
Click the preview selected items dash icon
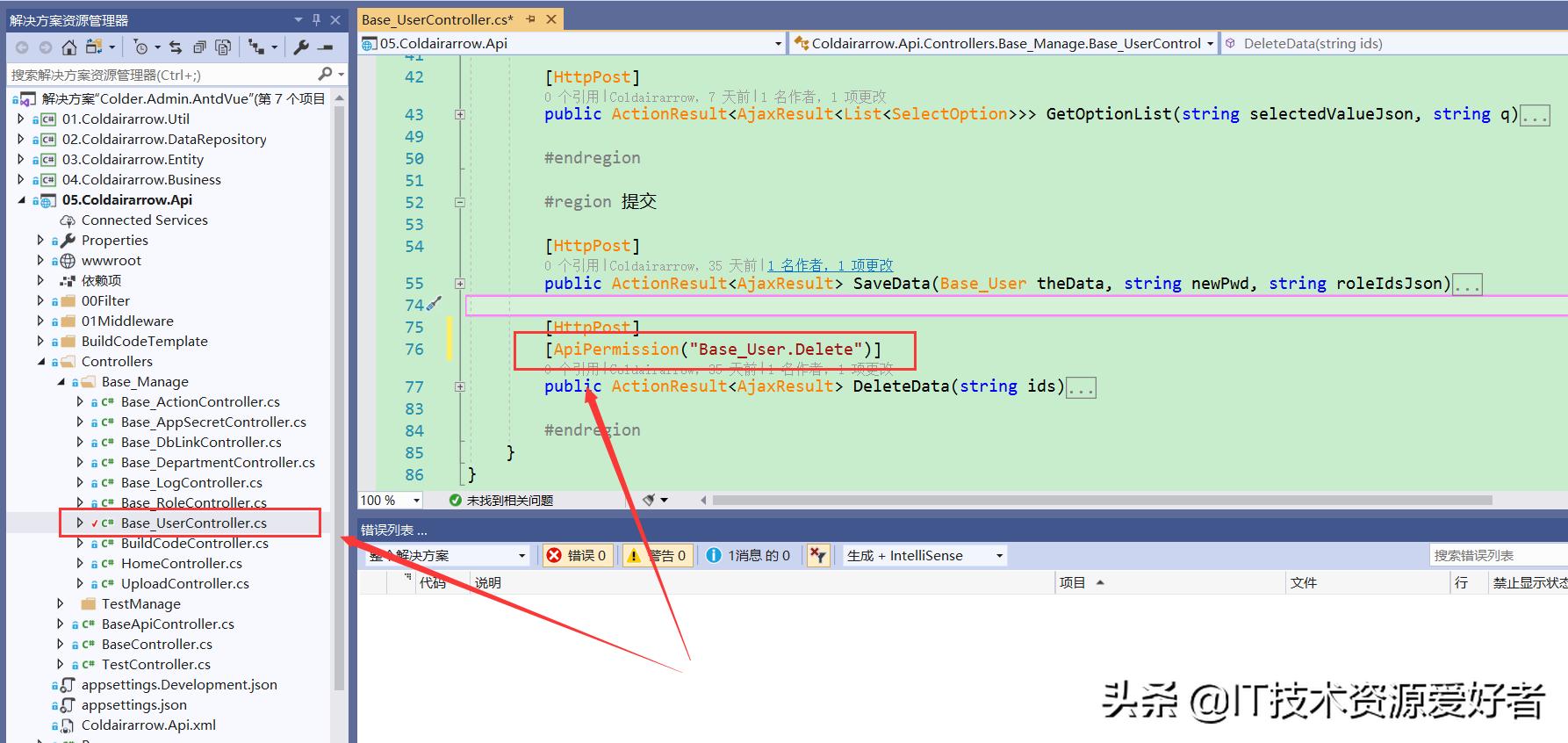coord(326,47)
